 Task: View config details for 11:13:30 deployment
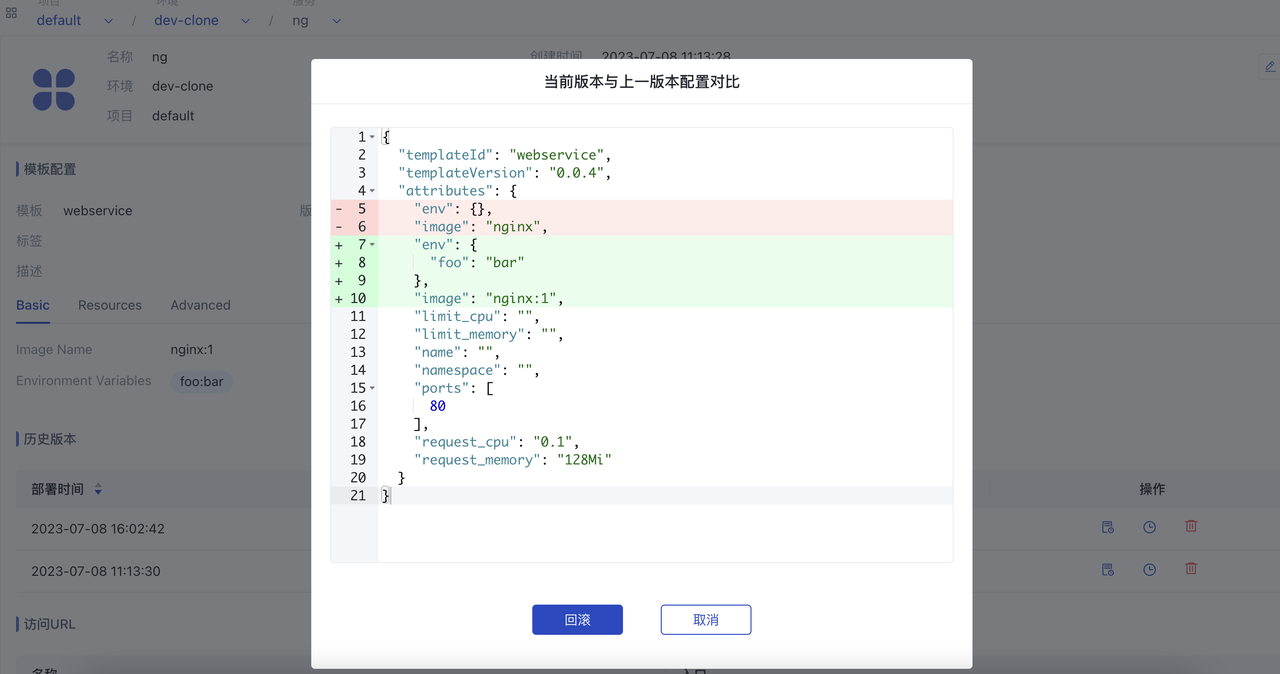pyautogui.click(x=1108, y=570)
